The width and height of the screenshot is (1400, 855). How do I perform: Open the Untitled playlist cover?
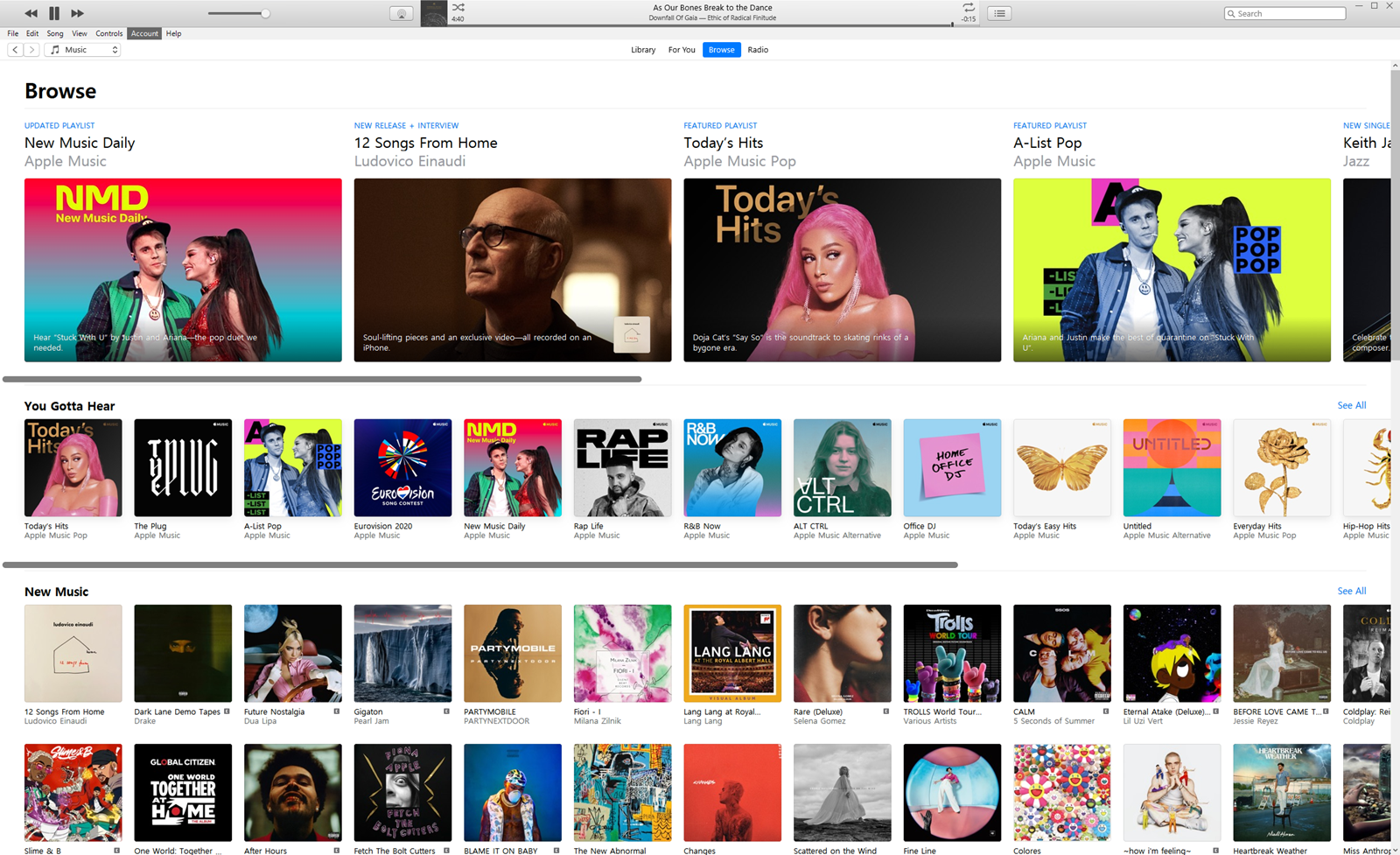1172,467
